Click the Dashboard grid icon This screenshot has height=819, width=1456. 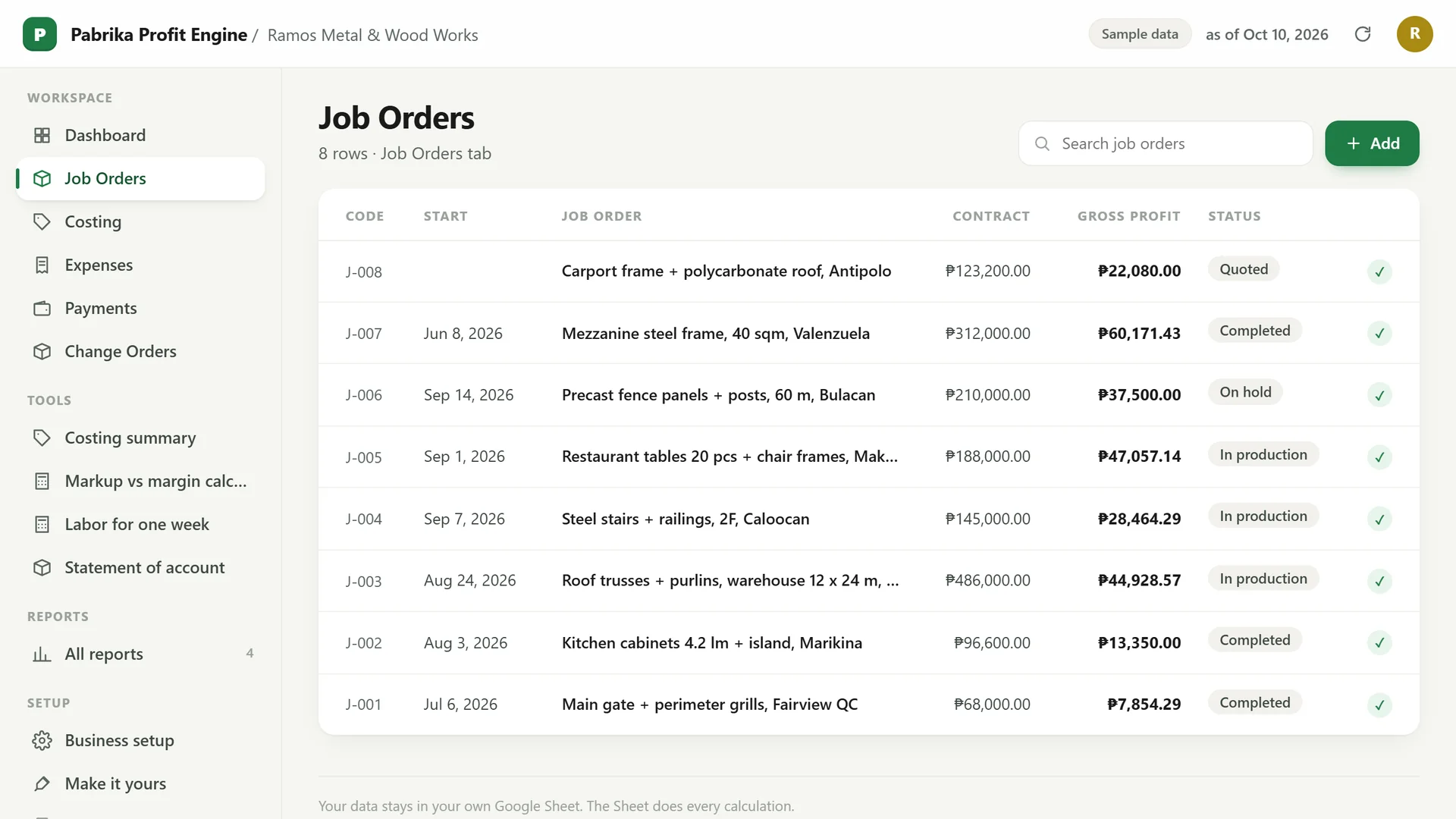42,135
